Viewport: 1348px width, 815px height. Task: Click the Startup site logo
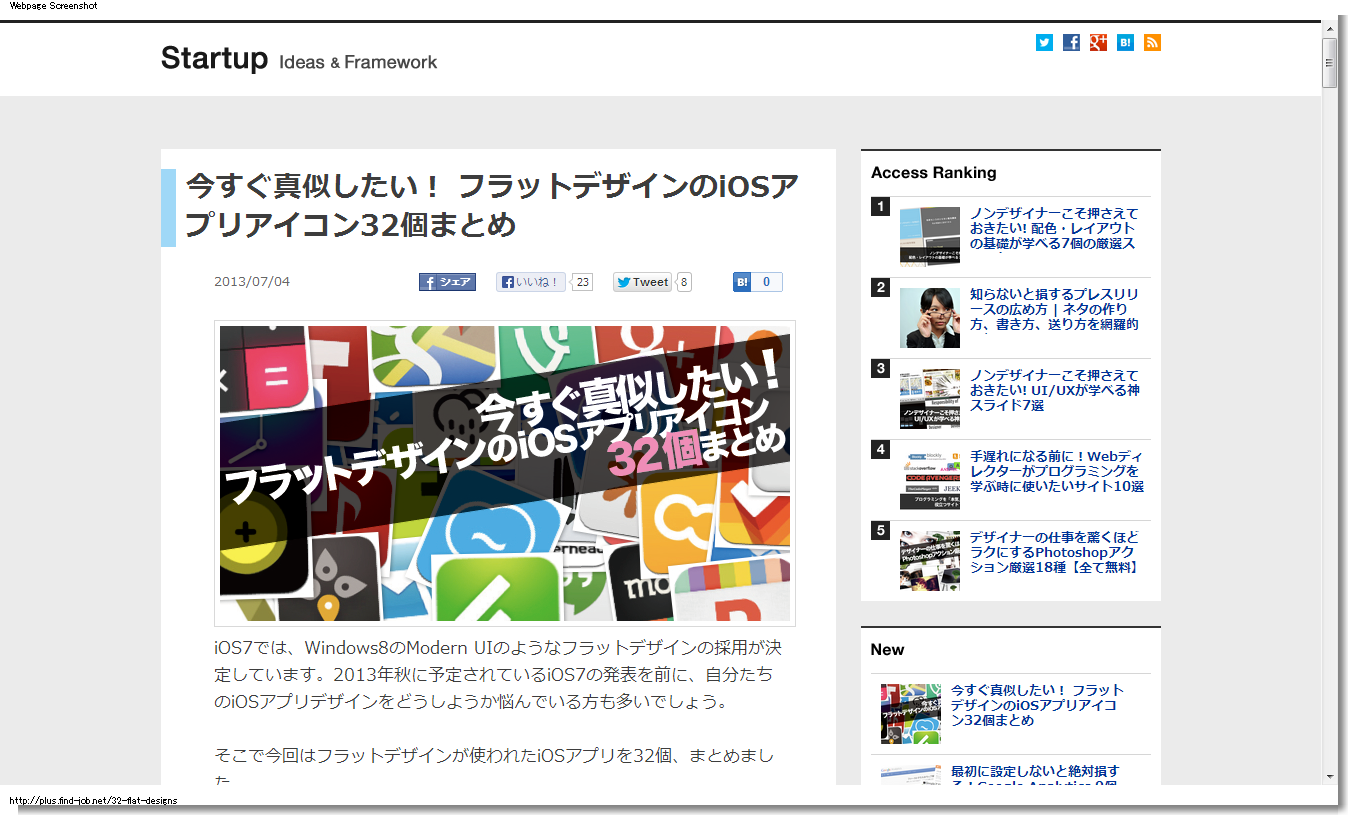point(214,58)
